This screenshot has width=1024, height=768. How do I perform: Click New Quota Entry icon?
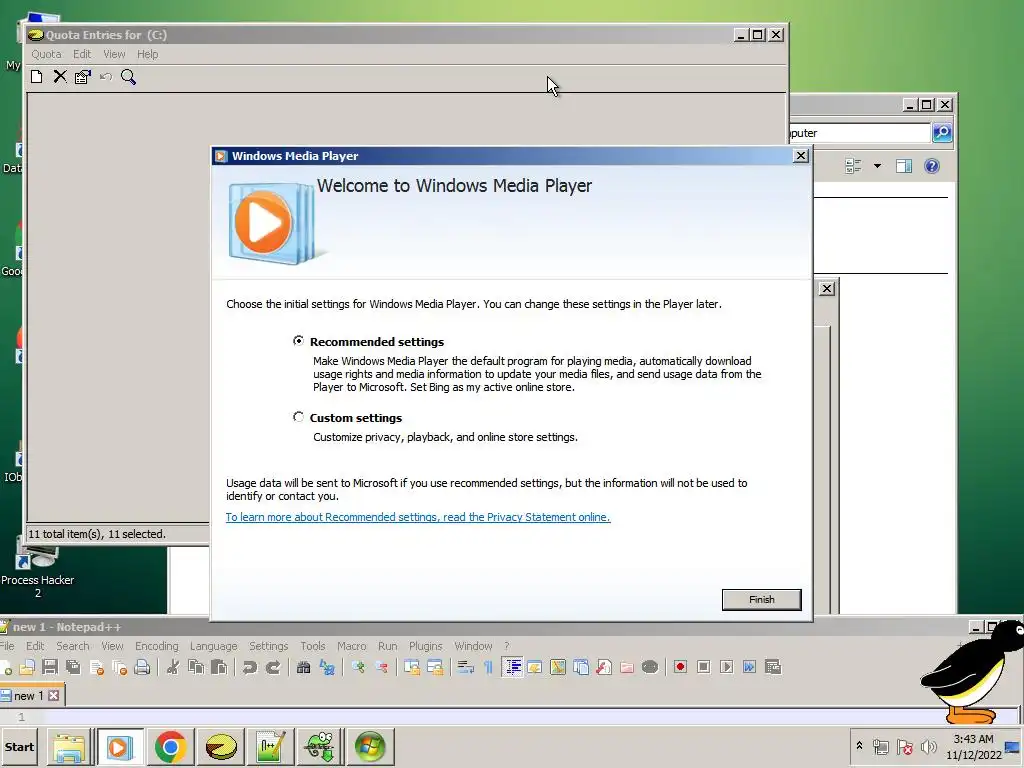37,77
